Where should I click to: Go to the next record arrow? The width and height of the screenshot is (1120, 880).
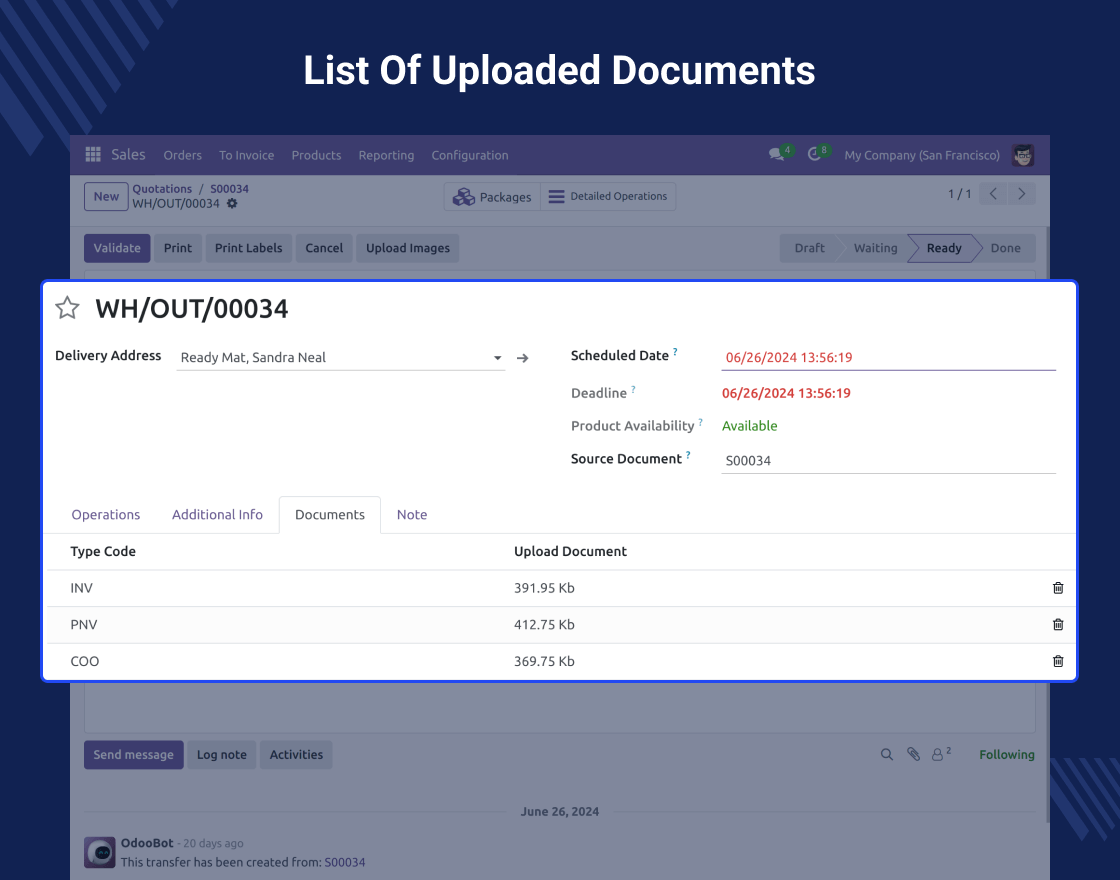tap(1021, 194)
